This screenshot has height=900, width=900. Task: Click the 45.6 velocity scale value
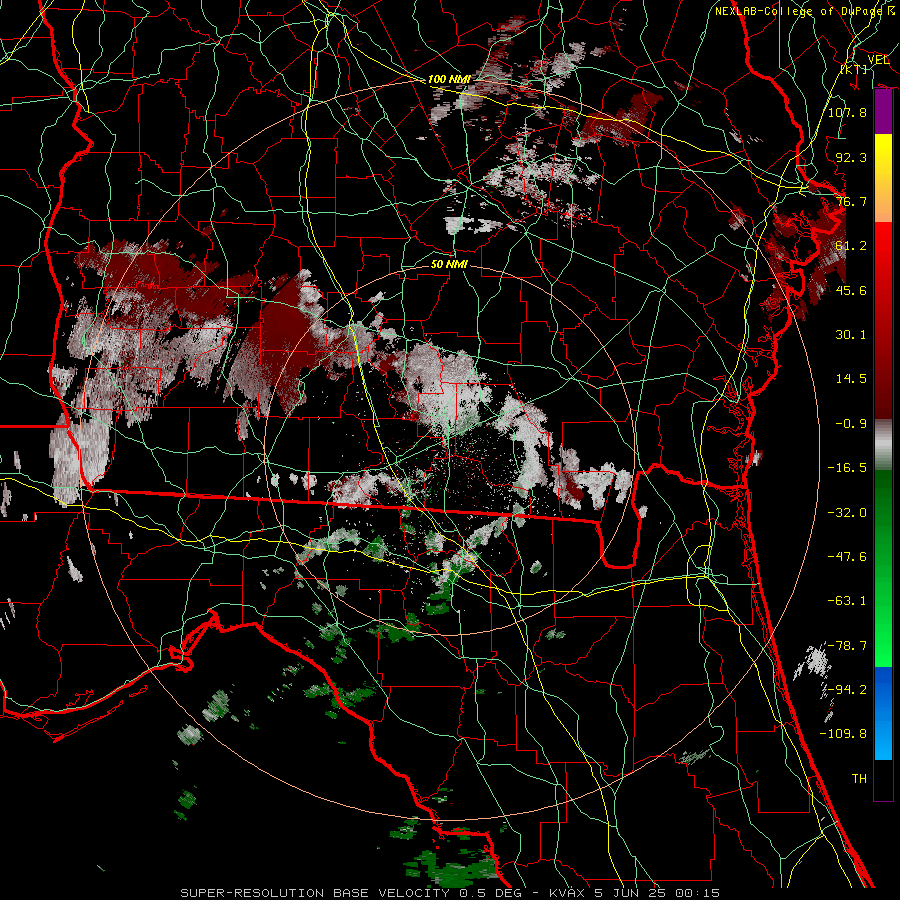tap(851, 290)
